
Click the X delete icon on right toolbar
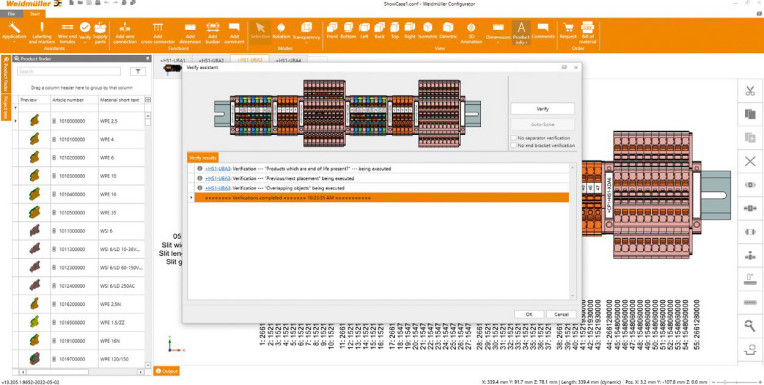(x=750, y=161)
